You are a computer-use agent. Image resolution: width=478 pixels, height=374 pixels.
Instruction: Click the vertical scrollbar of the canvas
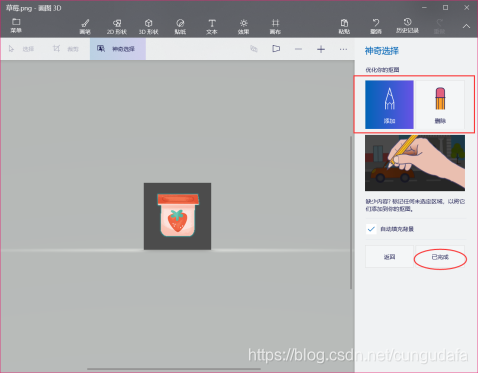coord(351,213)
